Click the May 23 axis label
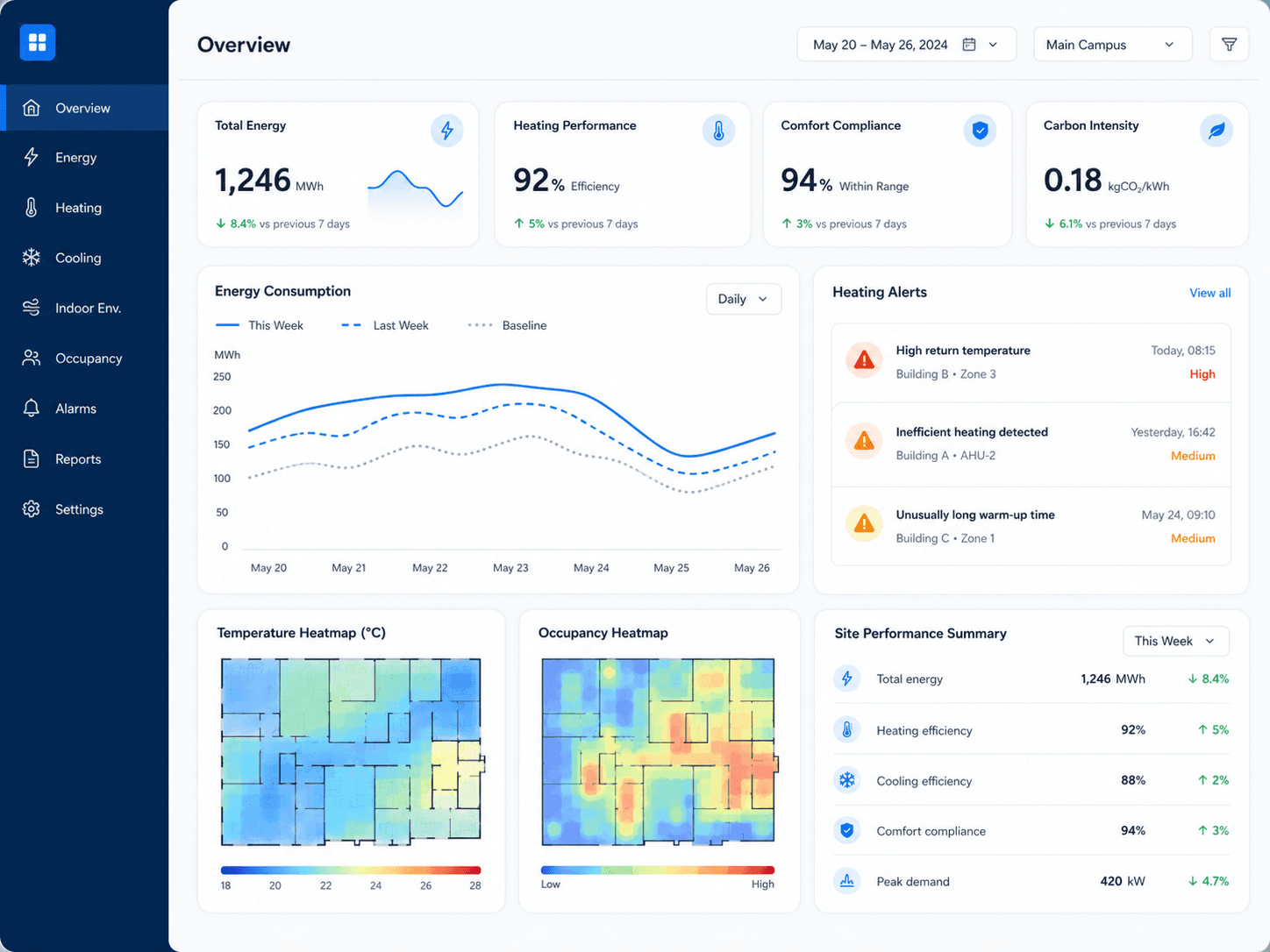1270x952 pixels. (x=510, y=568)
